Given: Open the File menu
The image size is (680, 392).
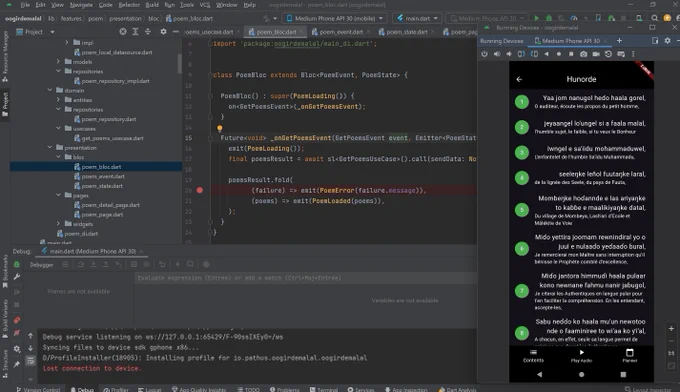Looking at the screenshot, I should click(25, 5).
